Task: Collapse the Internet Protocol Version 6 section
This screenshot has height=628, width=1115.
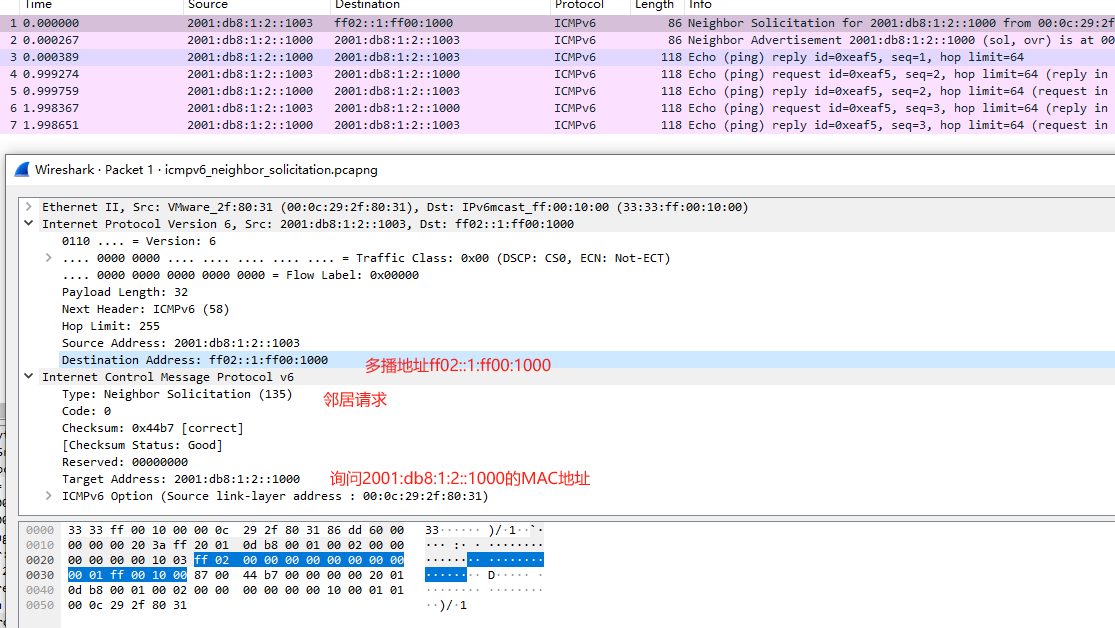Action: (x=29, y=224)
